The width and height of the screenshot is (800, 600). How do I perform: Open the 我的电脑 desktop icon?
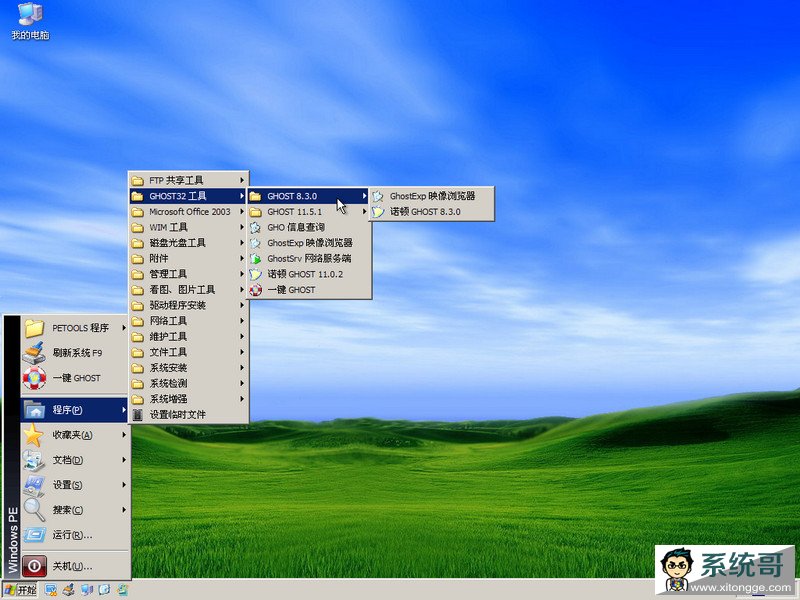coord(30,20)
